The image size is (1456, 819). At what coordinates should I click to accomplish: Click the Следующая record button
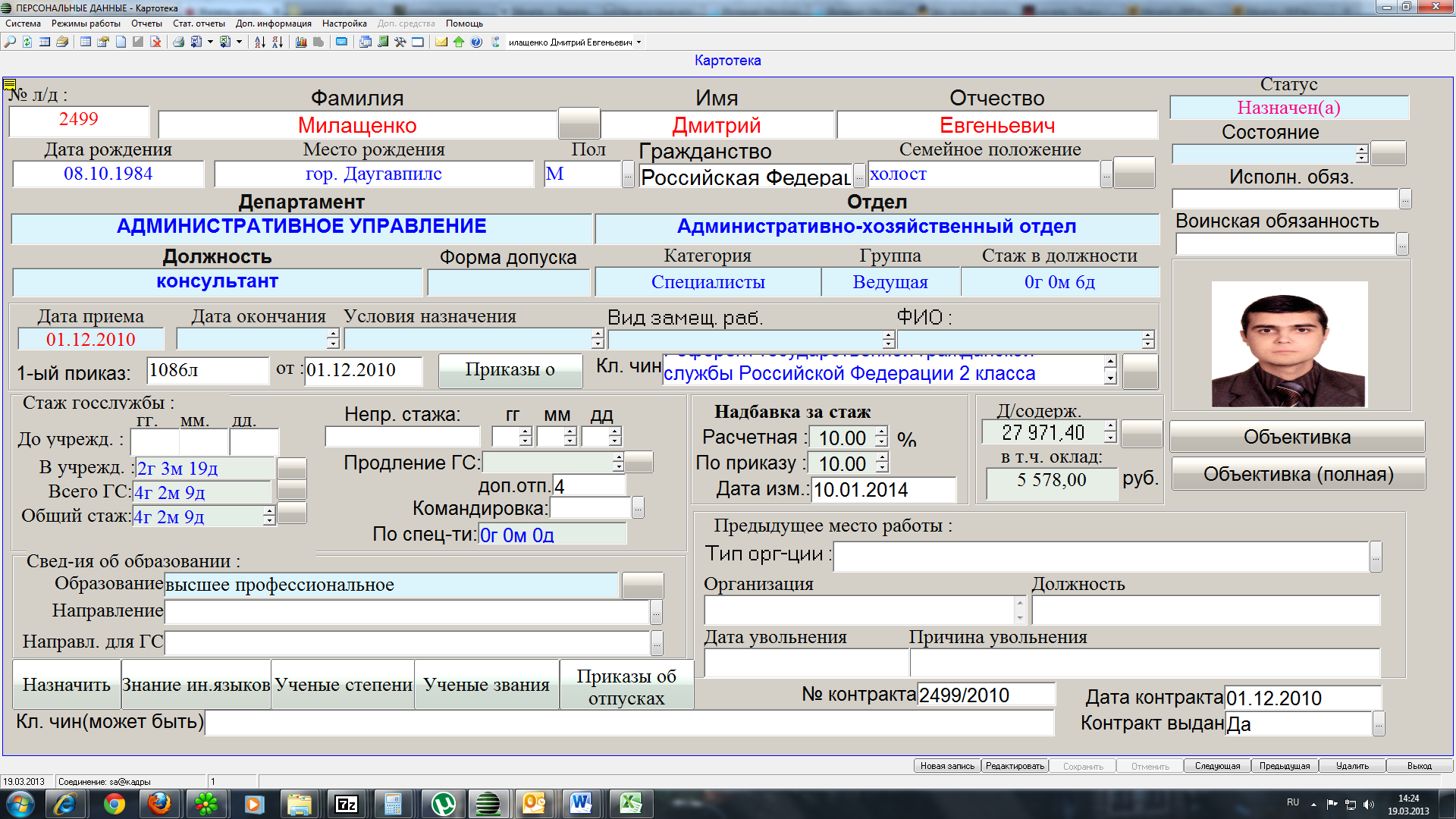click(1217, 766)
